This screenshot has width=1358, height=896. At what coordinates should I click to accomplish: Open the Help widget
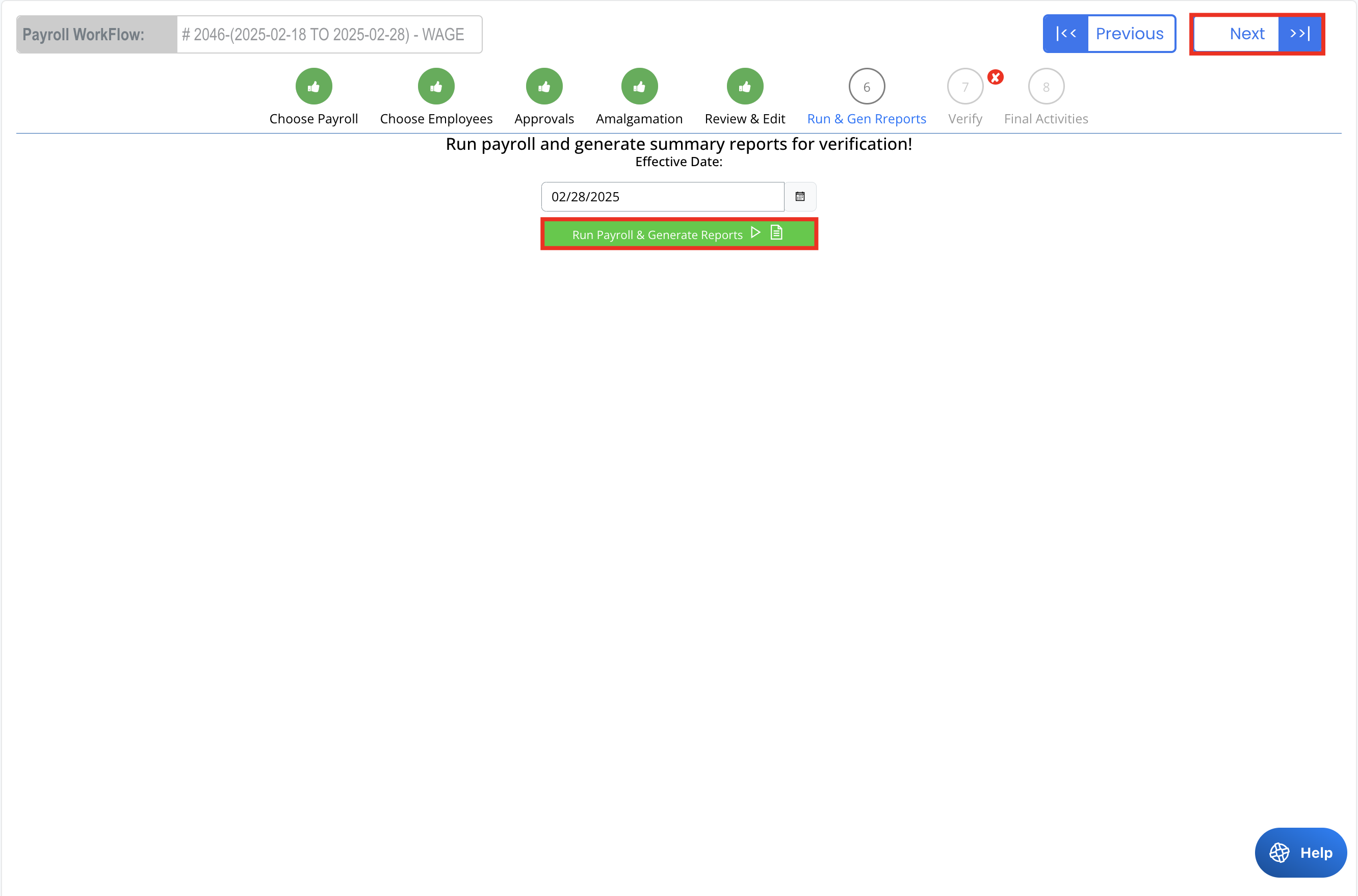(x=1300, y=852)
